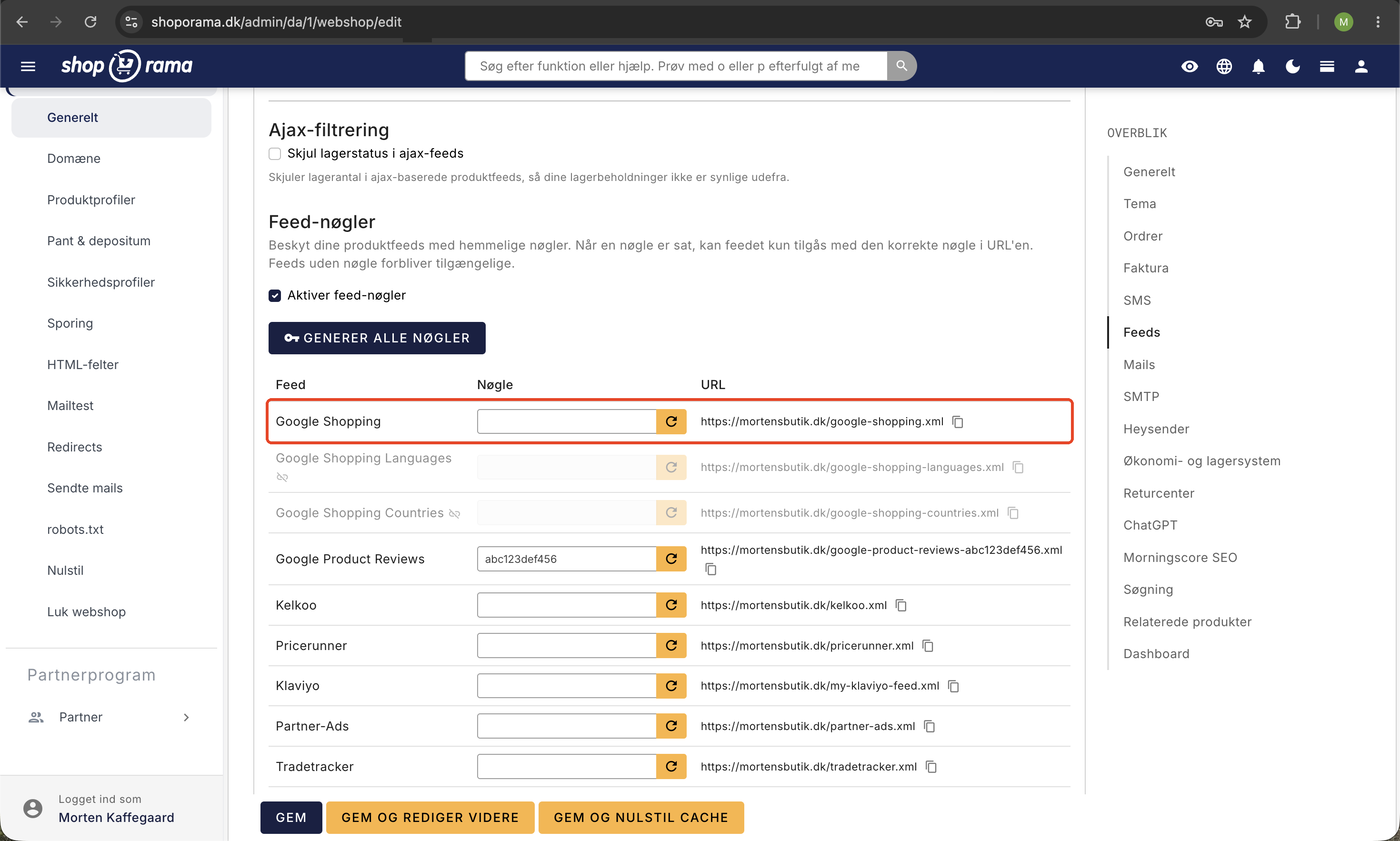Regenerate key for Partner-Ads feed
Screen dimensions: 1400x841
[x=671, y=726]
